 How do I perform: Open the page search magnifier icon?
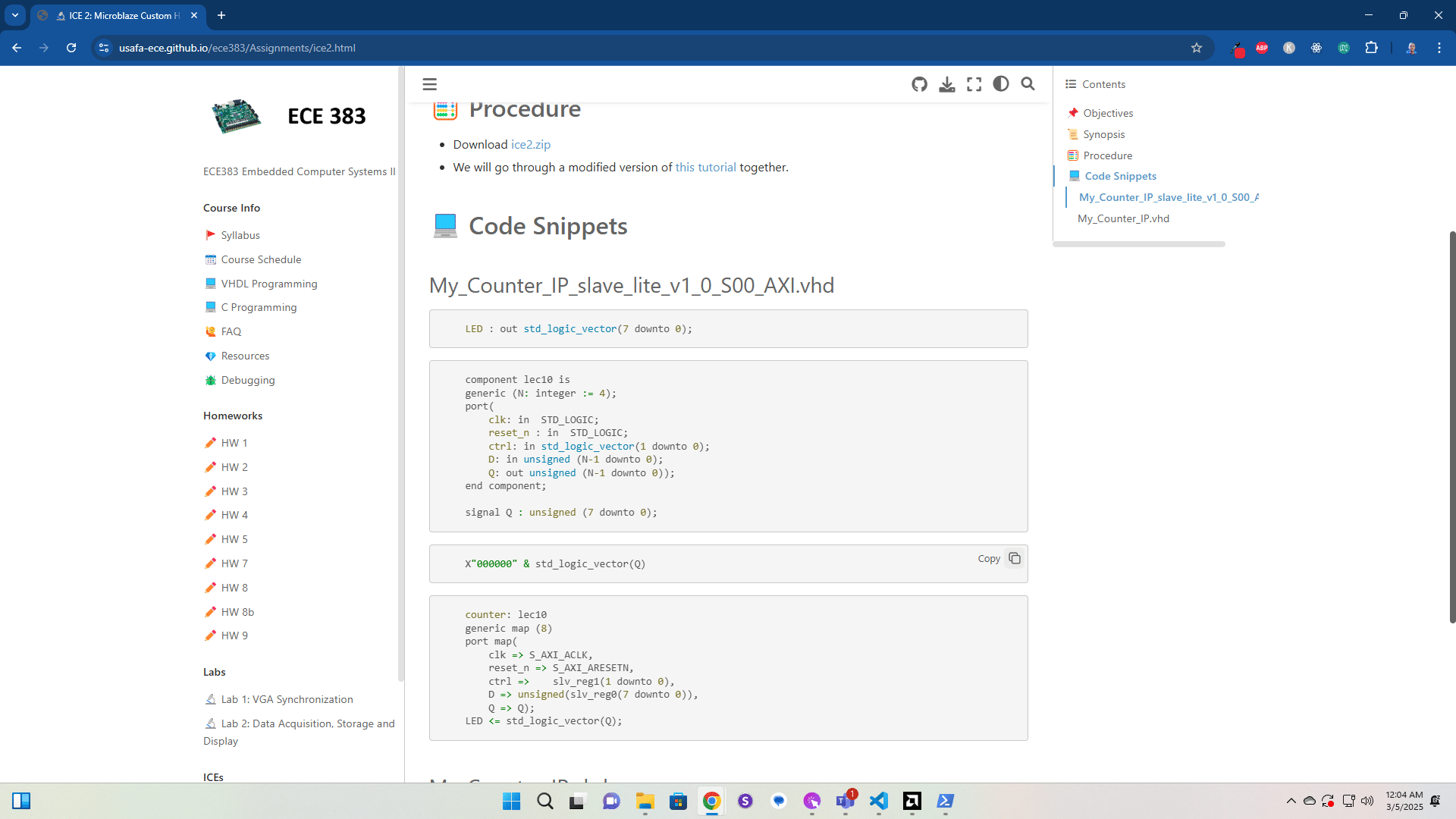(1028, 84)
